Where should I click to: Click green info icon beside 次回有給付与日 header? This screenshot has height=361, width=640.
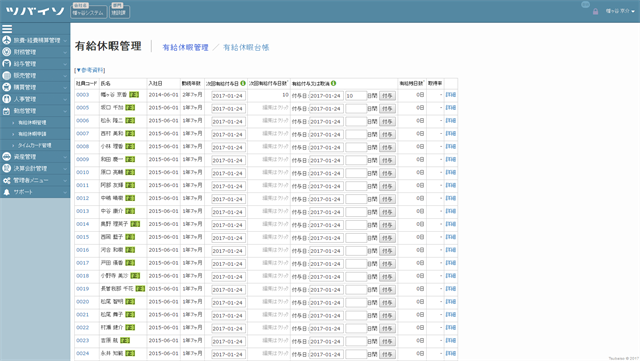pos(243,83)
